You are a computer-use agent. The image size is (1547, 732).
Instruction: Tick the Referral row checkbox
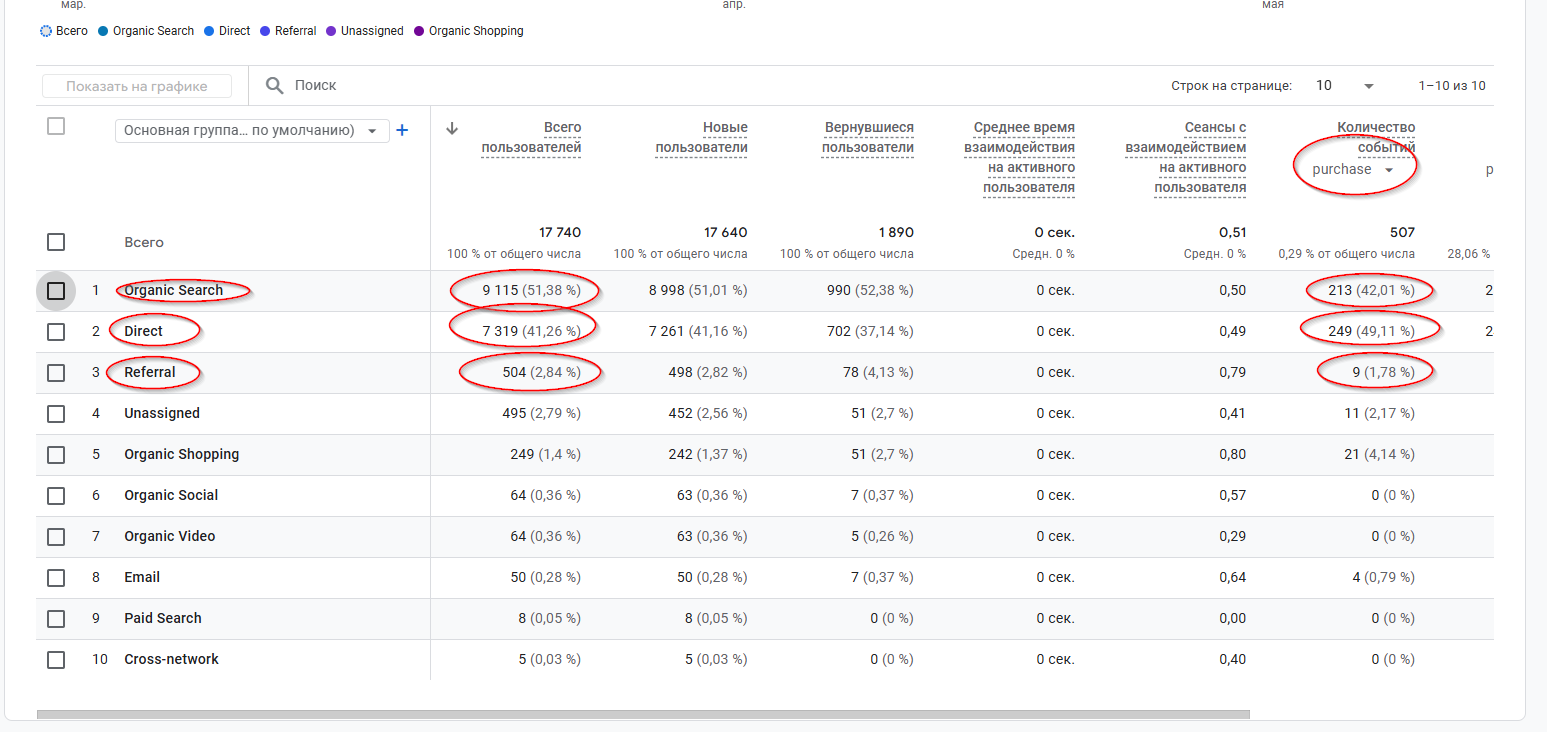56,373
